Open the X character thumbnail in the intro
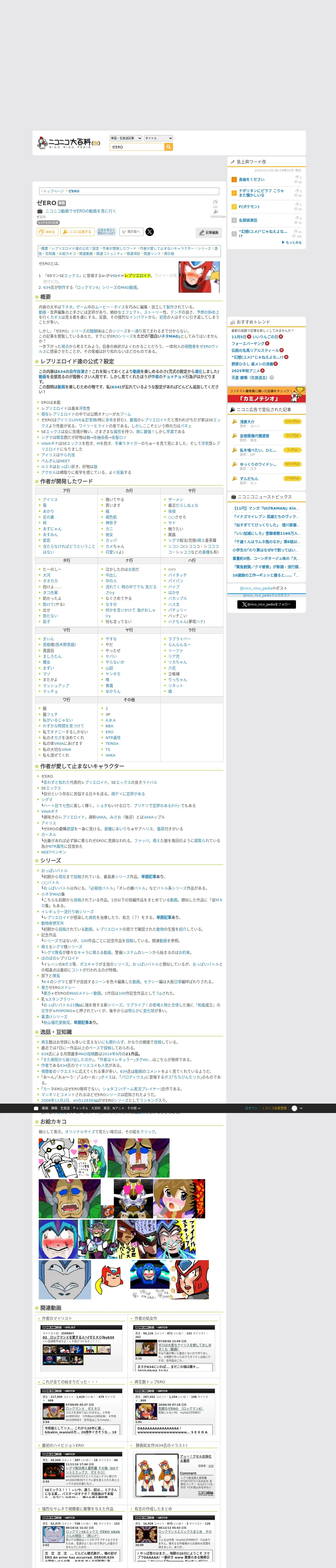 click(199, 277)
